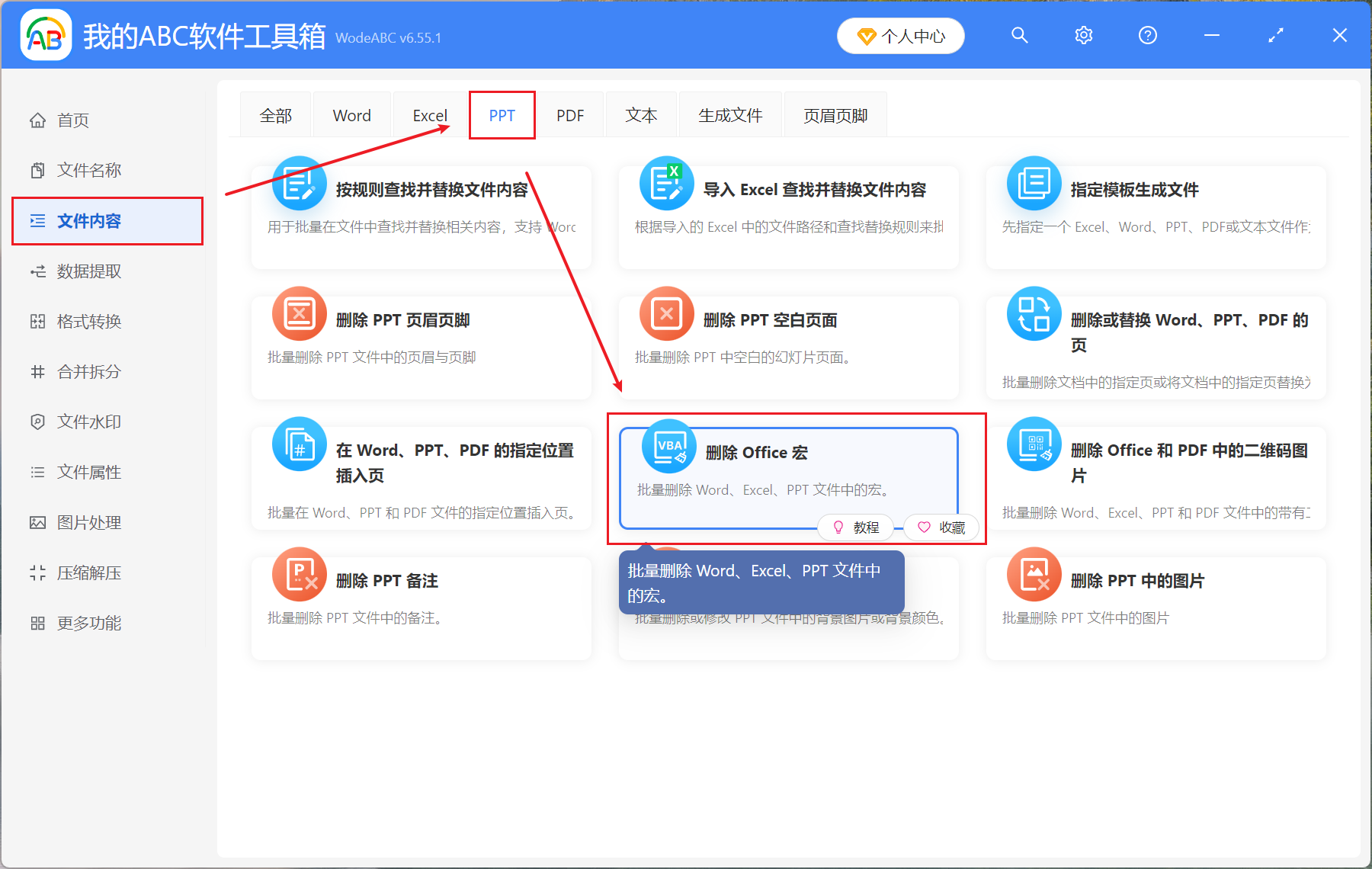Image resolution: width=1372 pixels, height=869 pixels.
Task: Click the 删除 PPT 中的图片 icon
Action: pos(1034,575)
